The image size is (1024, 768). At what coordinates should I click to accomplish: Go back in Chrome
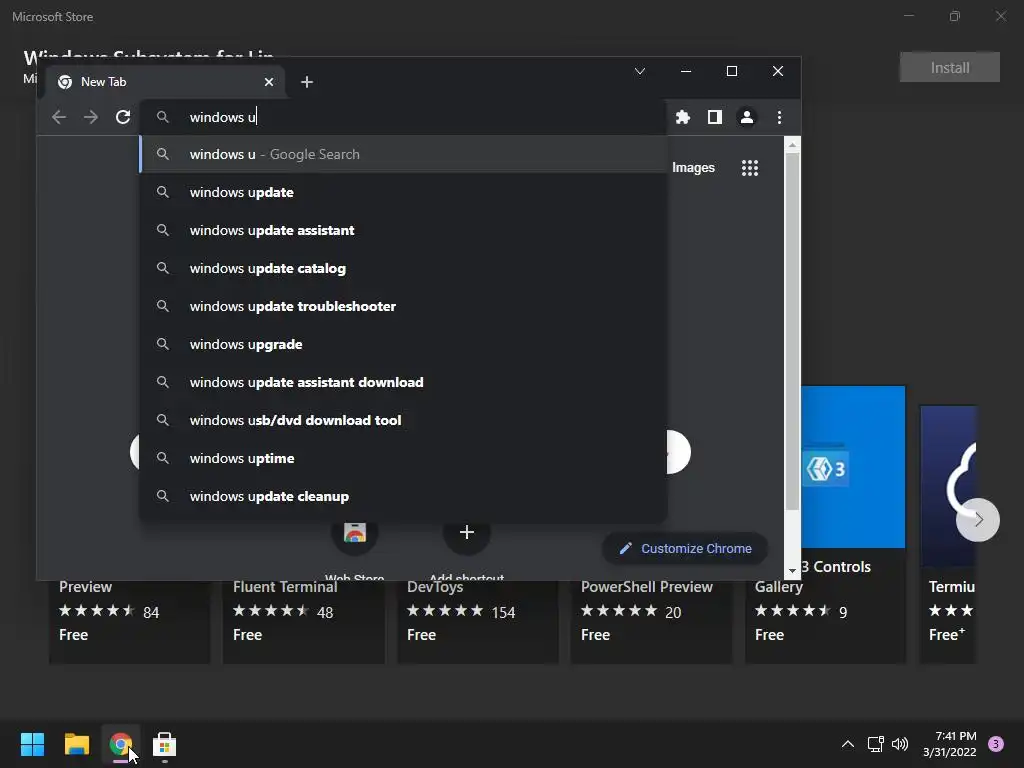(x=59, y=117)
